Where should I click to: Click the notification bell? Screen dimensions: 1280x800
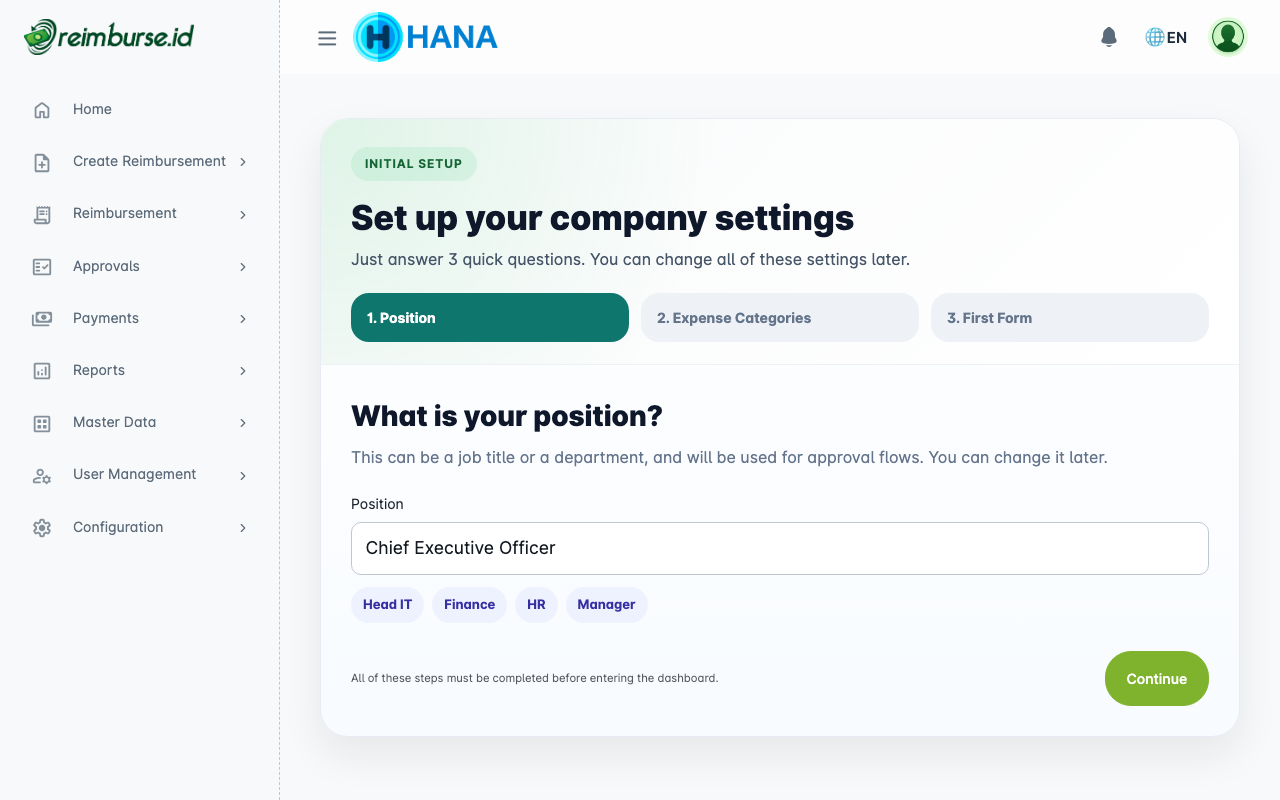pos(1108,35)
